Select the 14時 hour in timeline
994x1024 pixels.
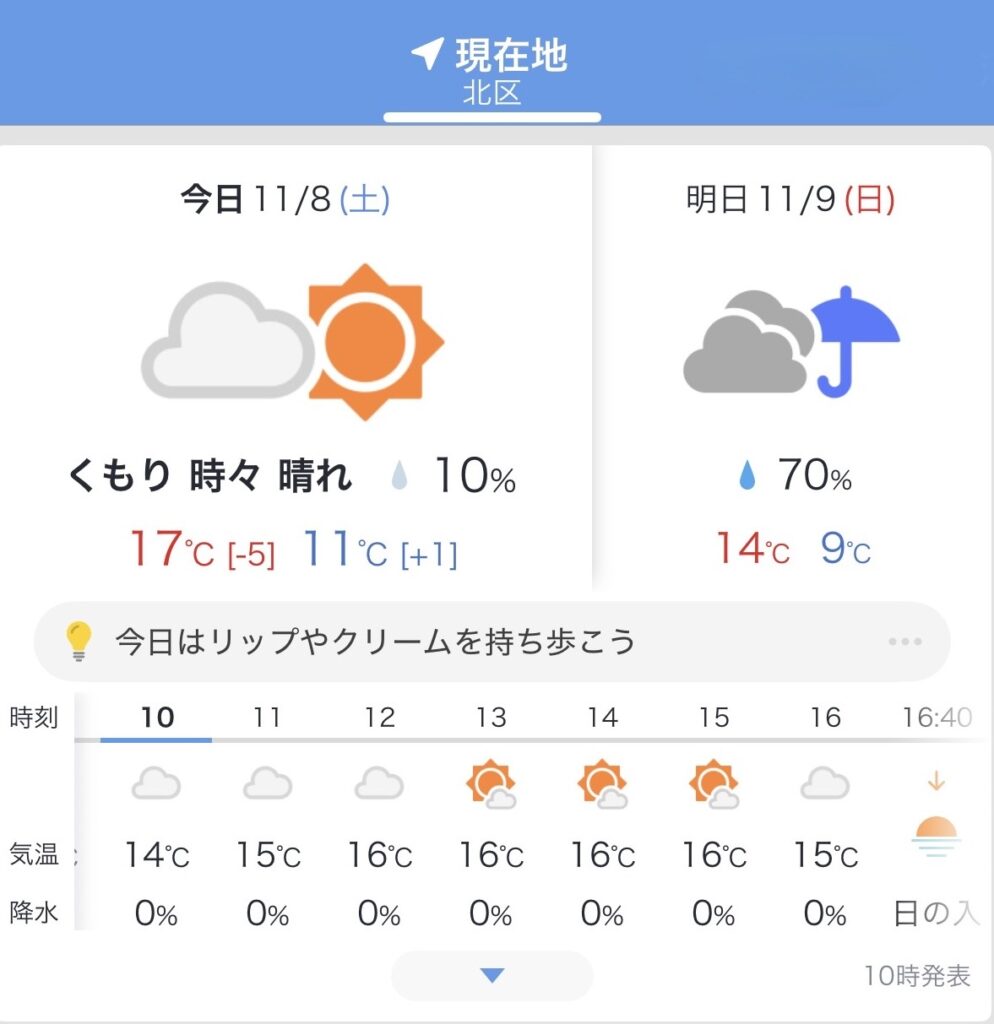click(x=602, y=718)
